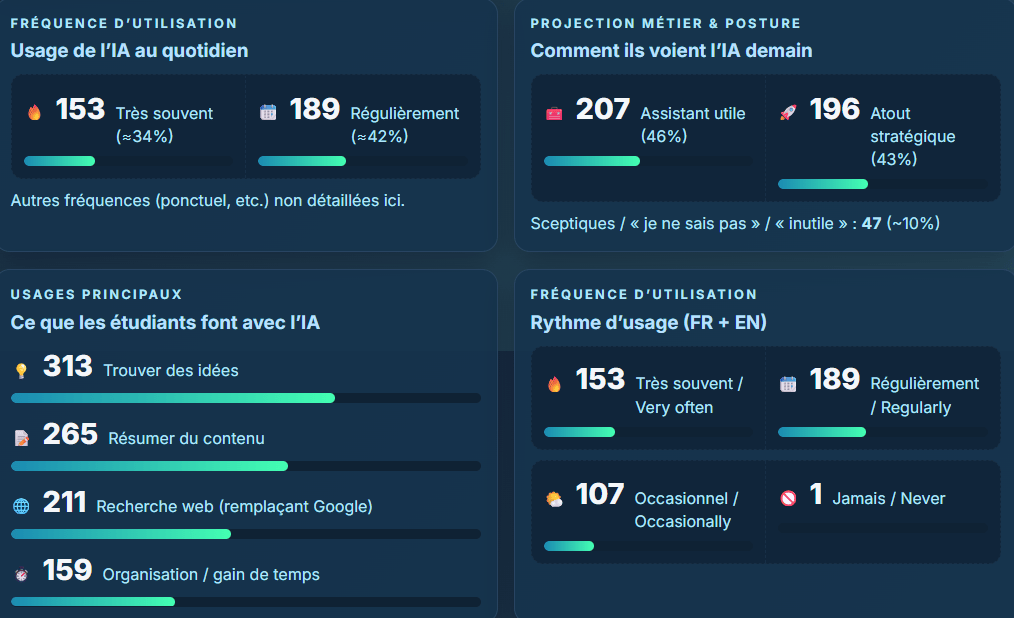
Task: Click the progress bar under Assistant utile (46%)
Action: coord(648,161)
